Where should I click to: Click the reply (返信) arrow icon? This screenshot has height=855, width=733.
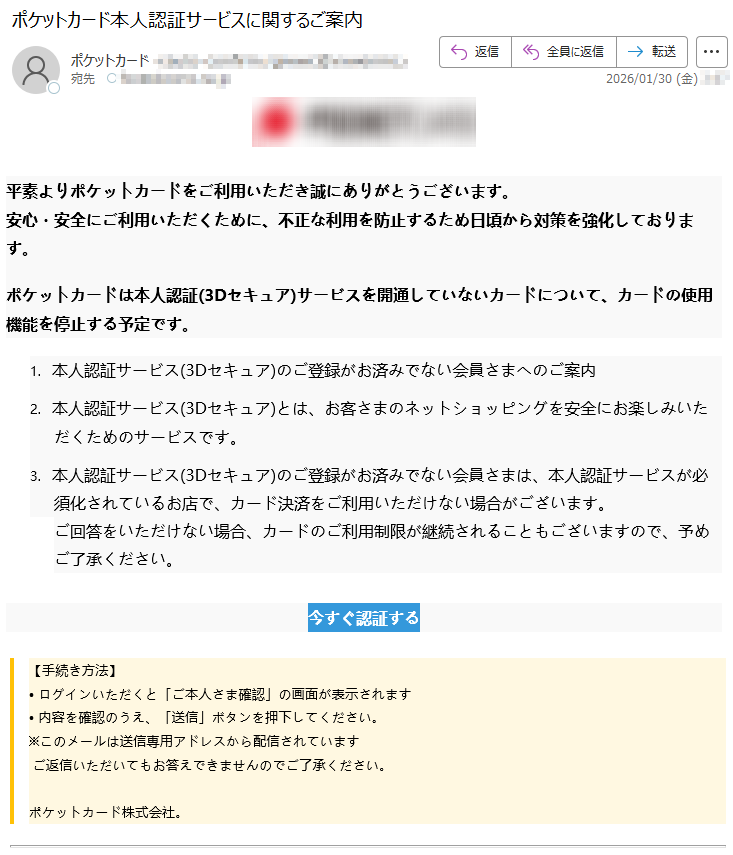coord(459,52)
